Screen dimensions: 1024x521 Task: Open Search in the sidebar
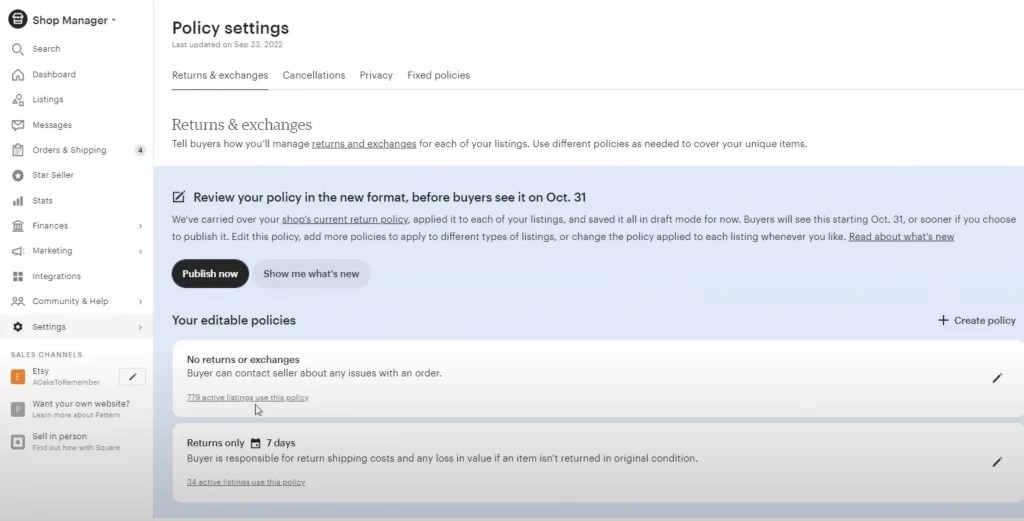(x=46, y=49)
